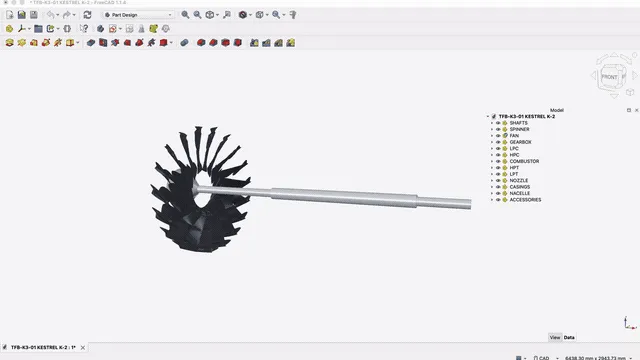Toggle visibility of NOZZLE

(x=498, y=180)
